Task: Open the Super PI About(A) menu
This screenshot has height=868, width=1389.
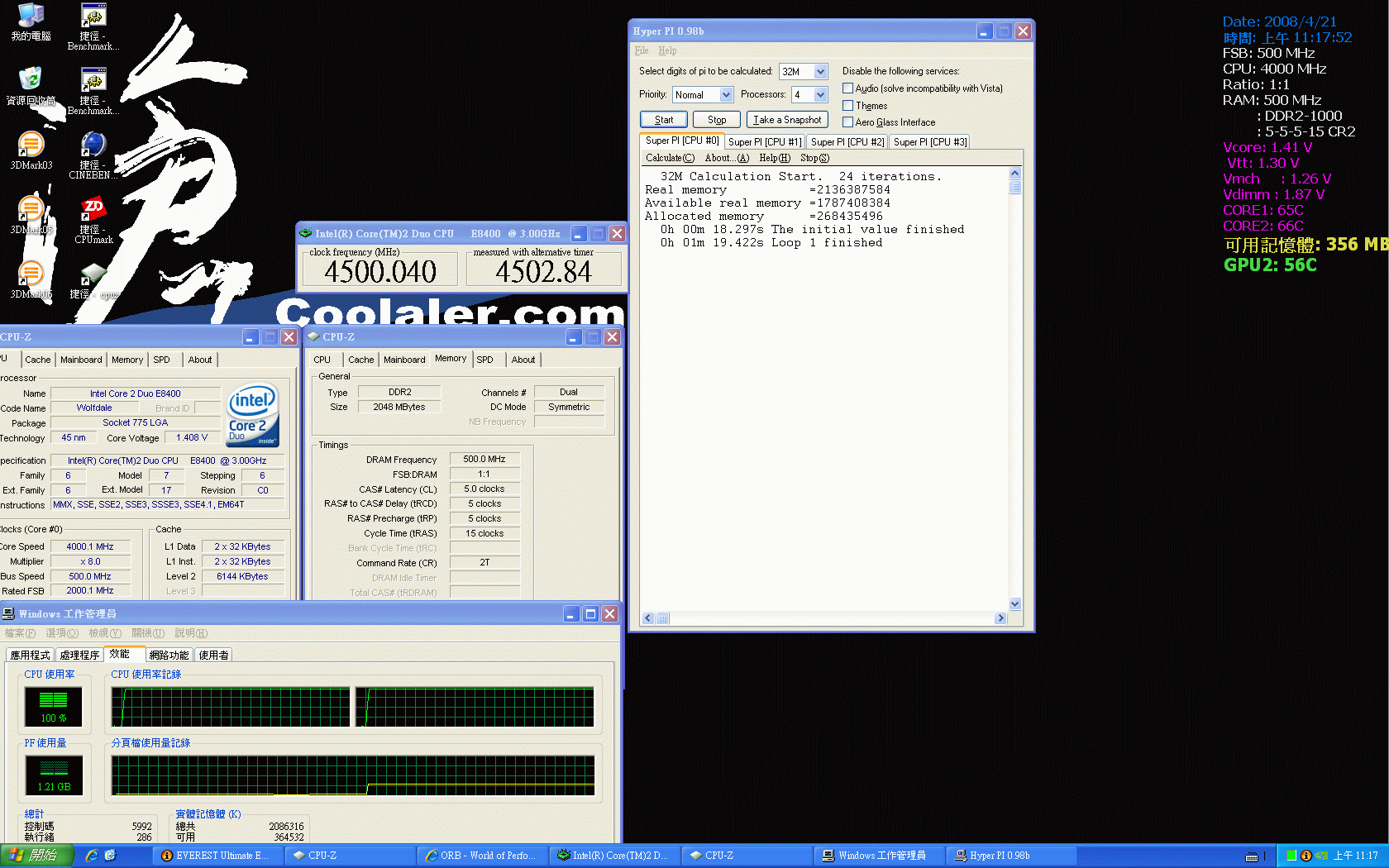Action: 727,158
